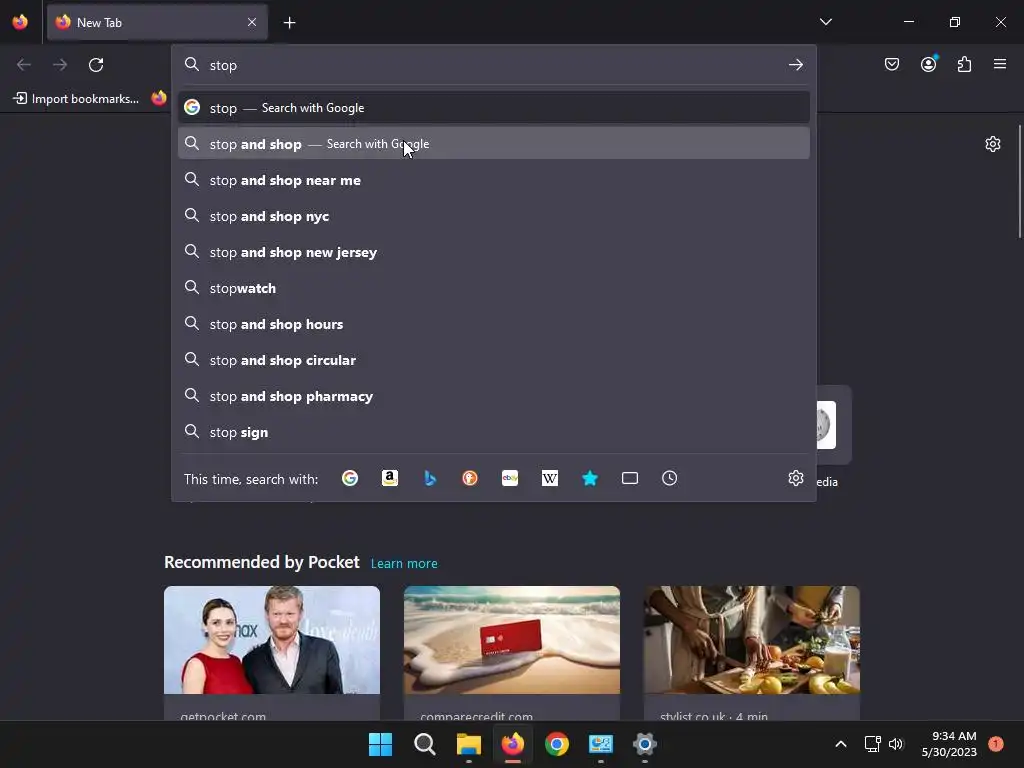Go back using the back arrow

[x=24, y=65]
